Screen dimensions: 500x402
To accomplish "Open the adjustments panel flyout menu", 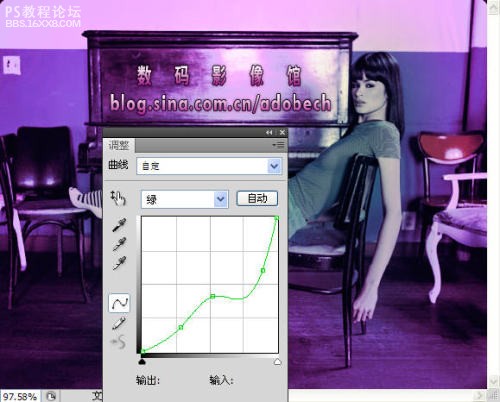I will (x=279, y=145).
